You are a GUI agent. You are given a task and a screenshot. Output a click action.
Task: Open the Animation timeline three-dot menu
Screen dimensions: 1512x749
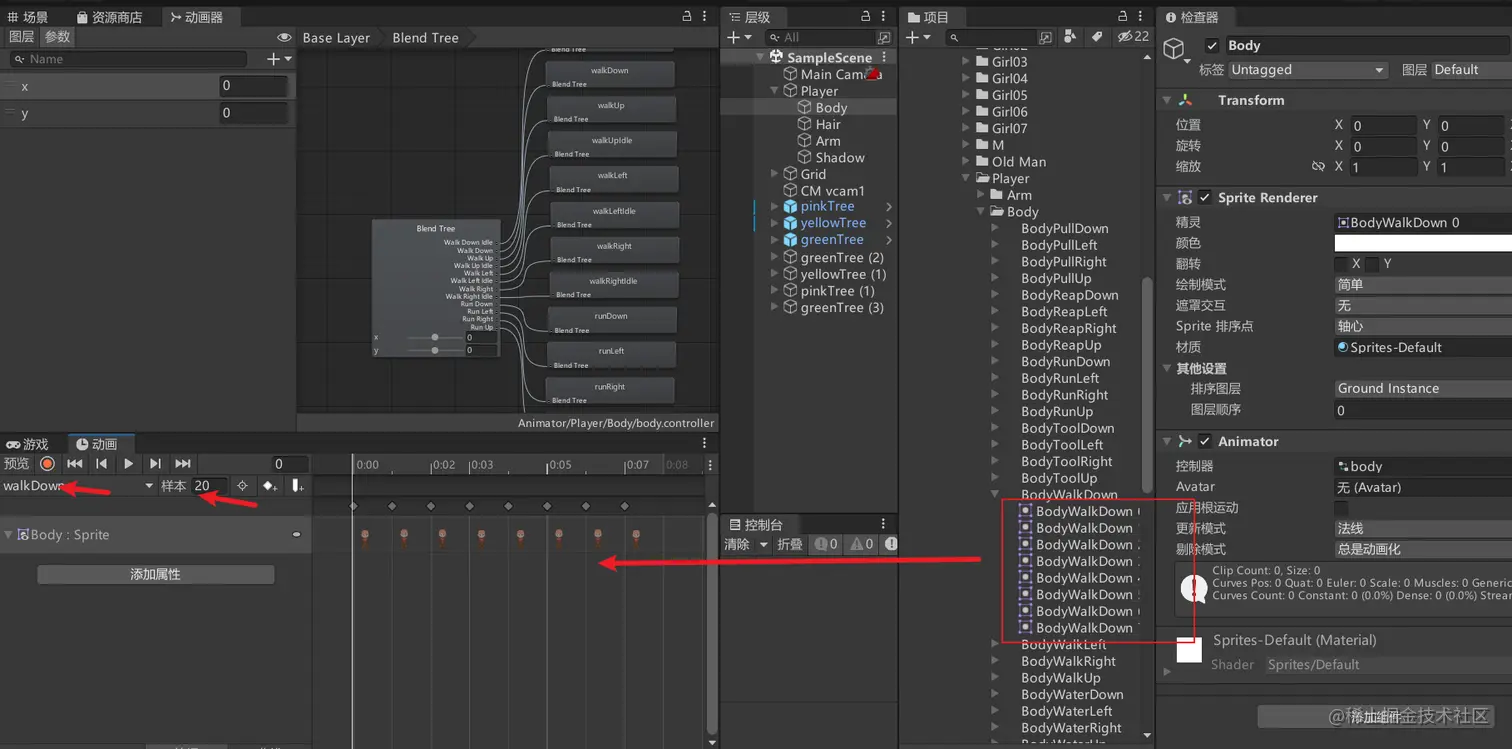[x=711, y=465]
